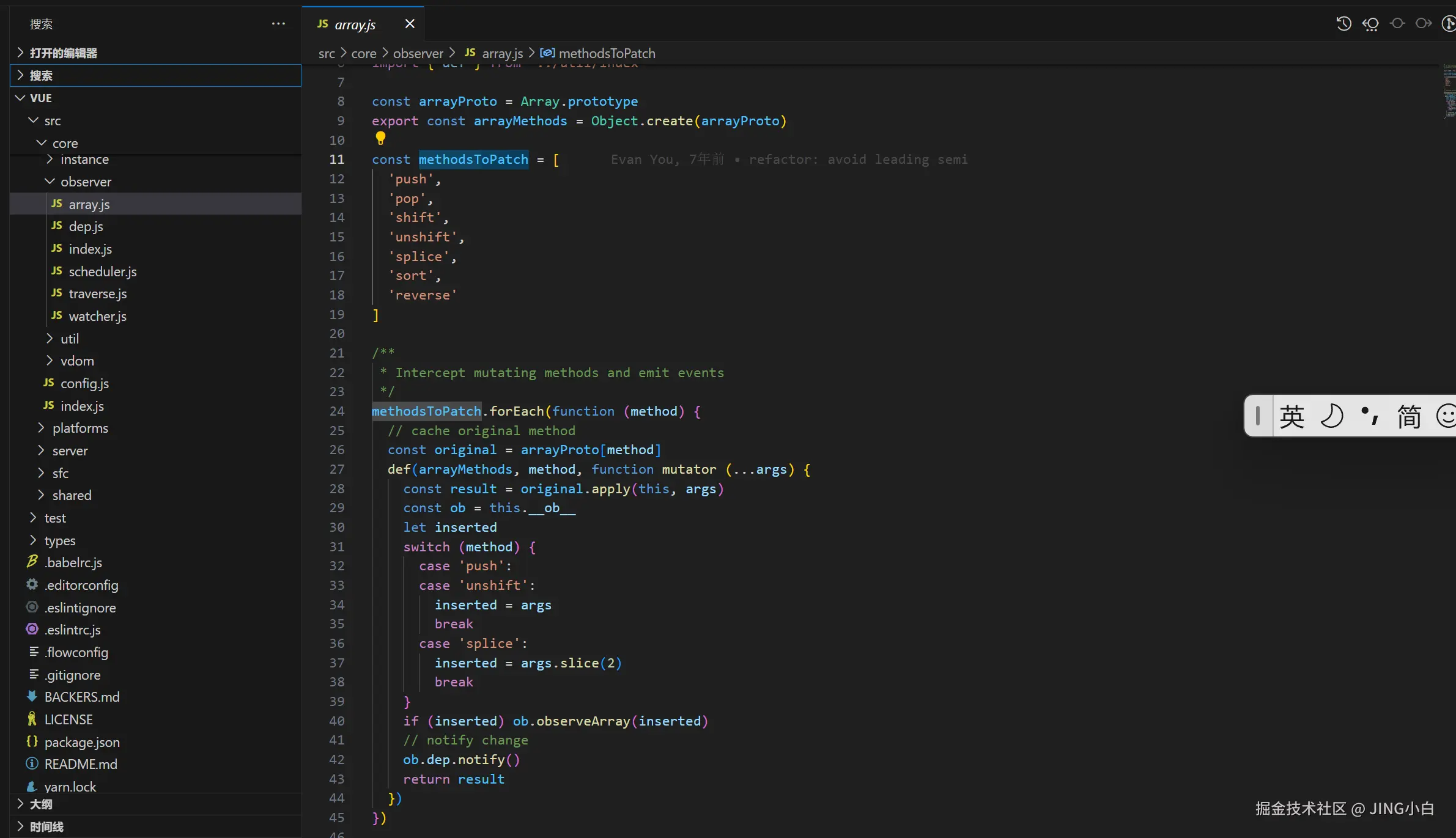This screenshot has width=1456, height=838.
Task: Toggle English input mode 英 button
Action: click(1292, 416)
